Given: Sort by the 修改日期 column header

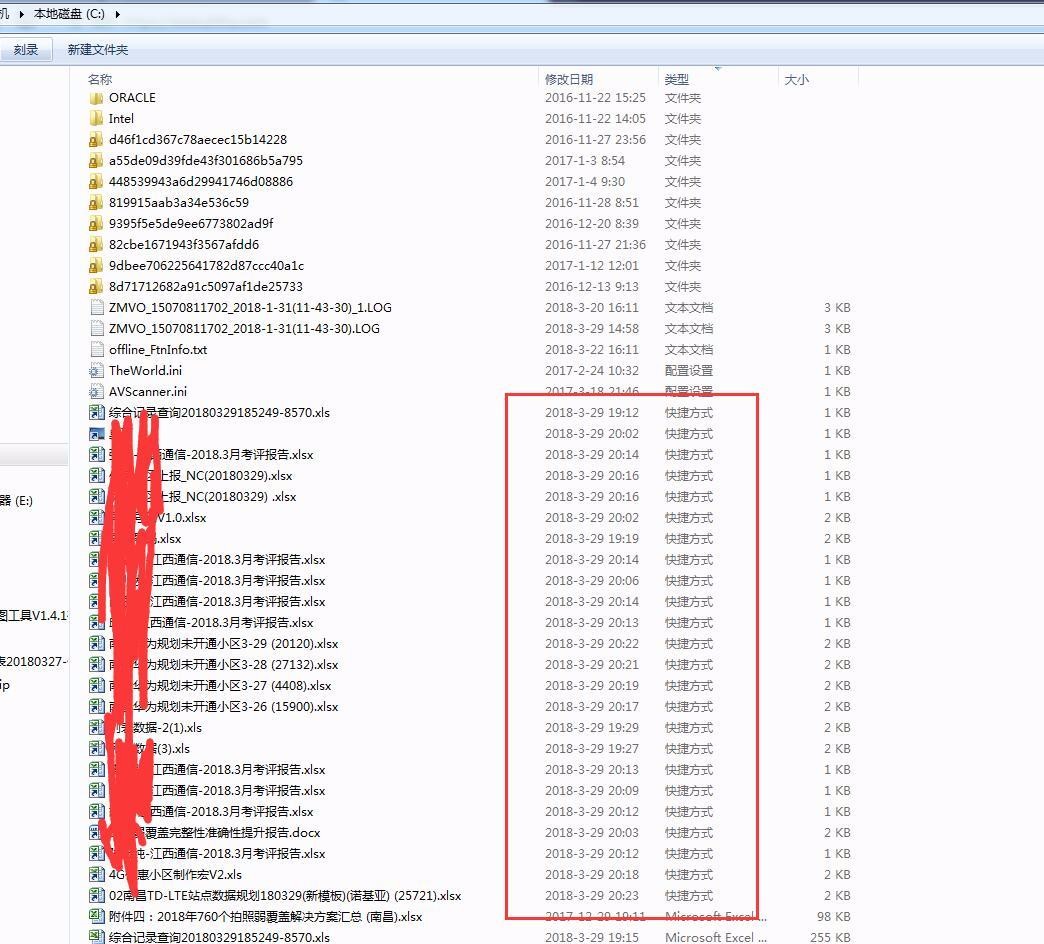Looking at the screenshot, I should 569,79.
